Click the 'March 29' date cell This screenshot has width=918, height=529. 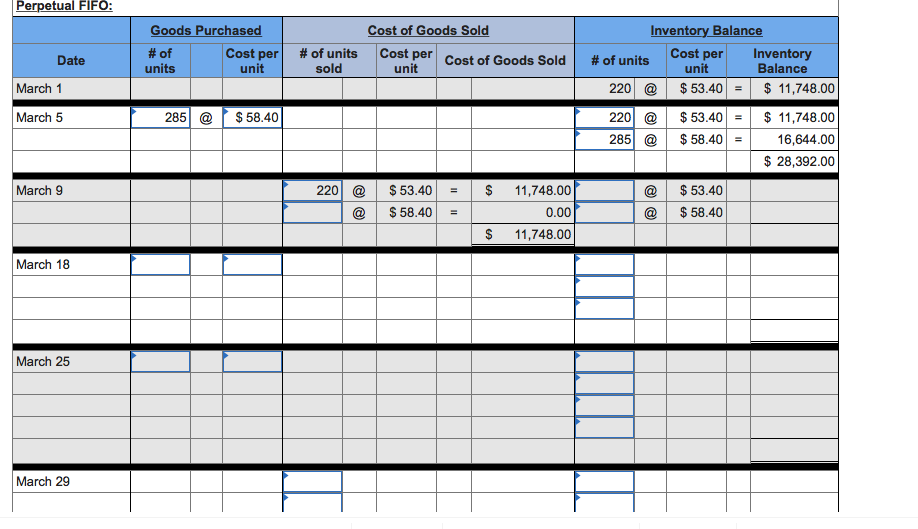pyautogui.click(x=71, y=482)
